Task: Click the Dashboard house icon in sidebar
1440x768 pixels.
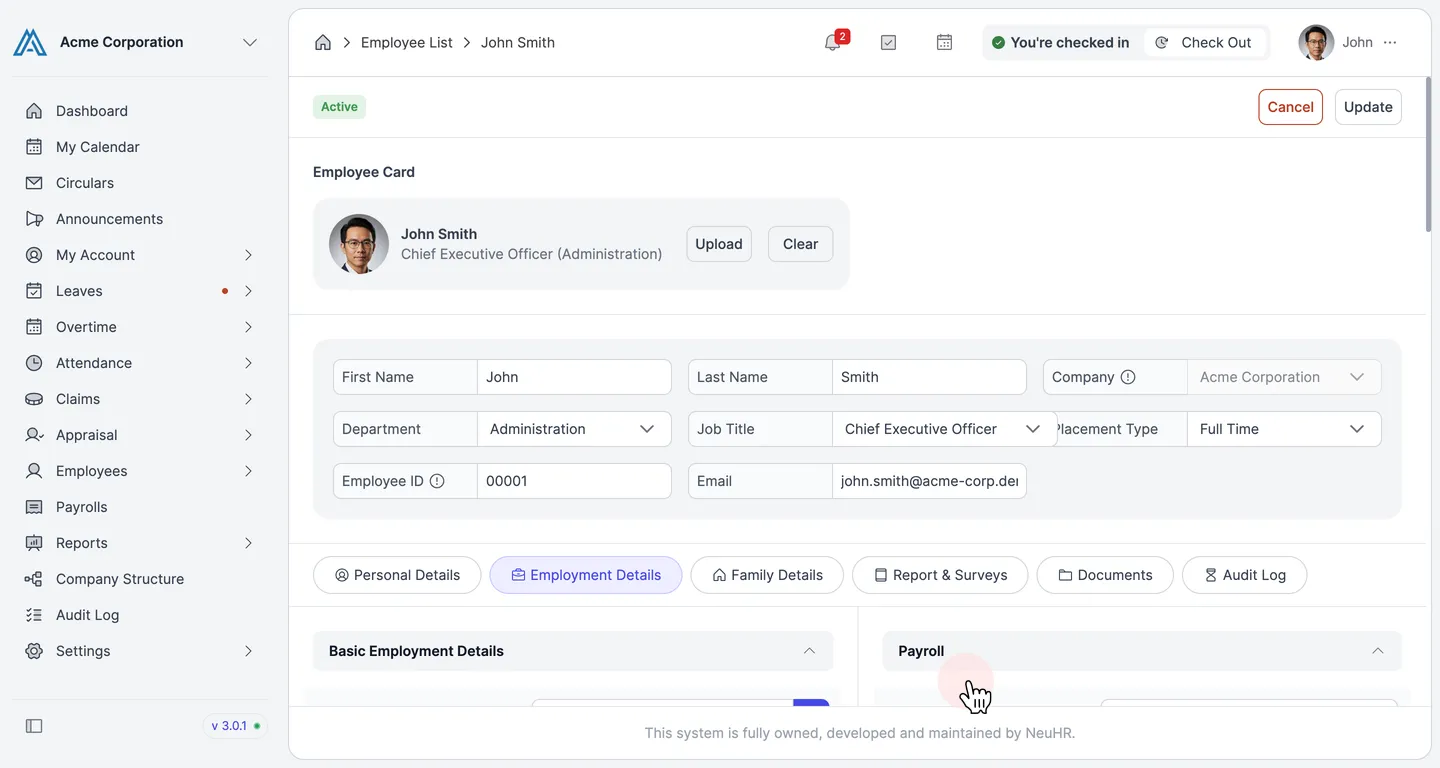Action: click(x=34, y=111)
